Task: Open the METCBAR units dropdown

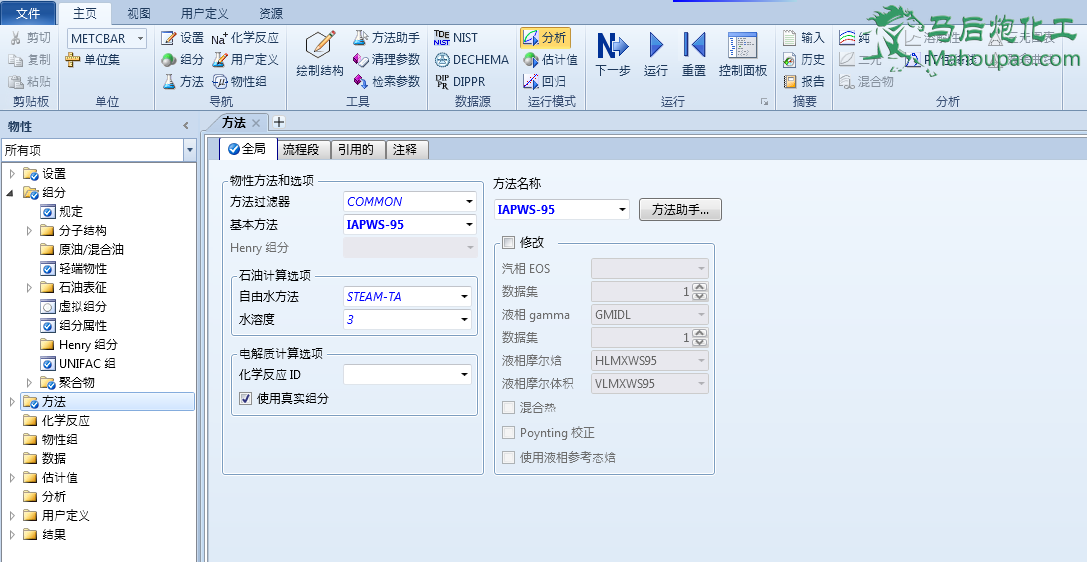Action: click(141, 38)
